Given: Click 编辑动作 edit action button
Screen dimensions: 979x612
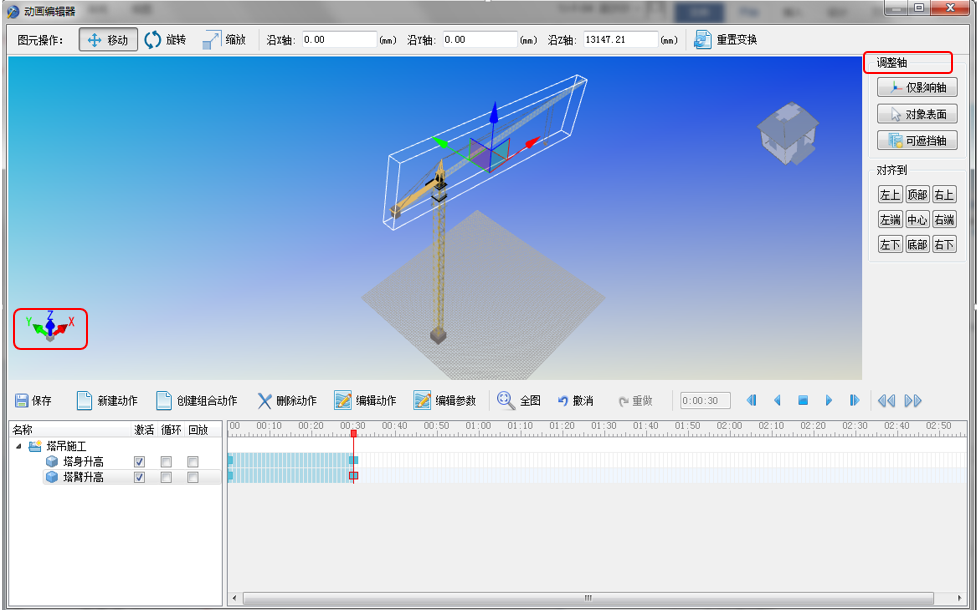Looking at the screenshot, I should pyautogui.click(x=366, y=400).
